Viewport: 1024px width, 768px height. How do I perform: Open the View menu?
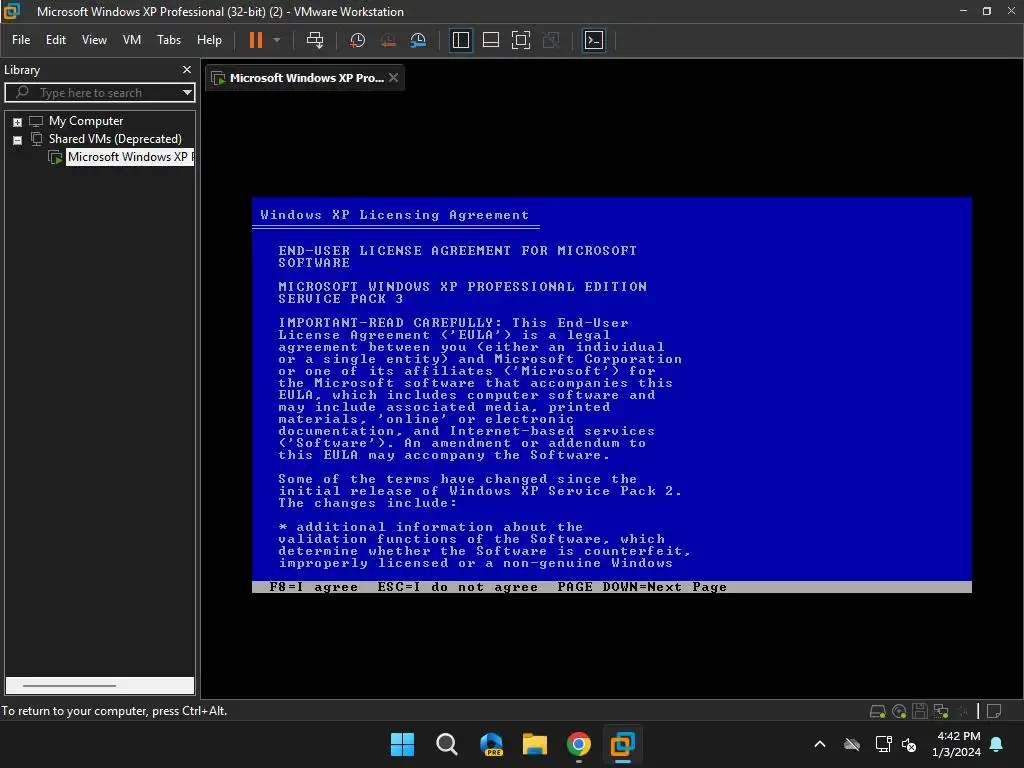tap(94, 40)
